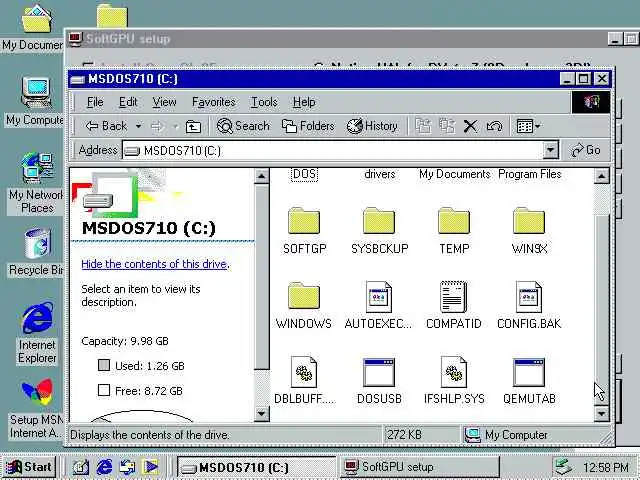Click the Forward arrow toolbar button
The width and height of the screenshot is (640, 480).
coord(157,127)
